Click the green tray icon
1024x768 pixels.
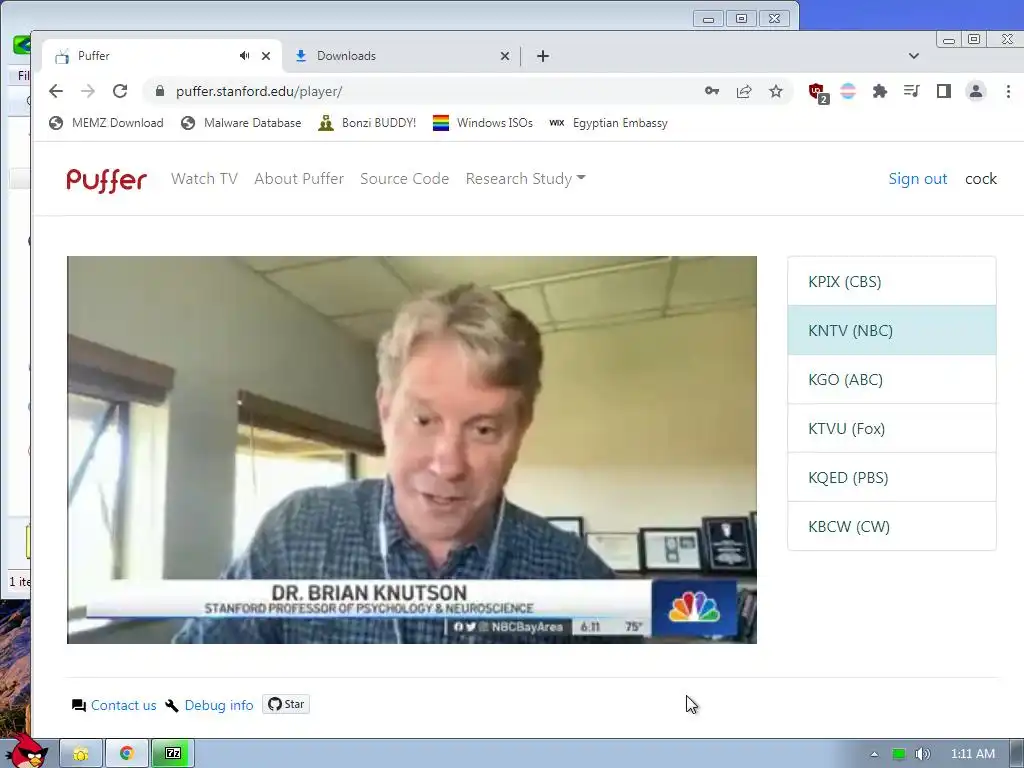(x=899, y=754)
